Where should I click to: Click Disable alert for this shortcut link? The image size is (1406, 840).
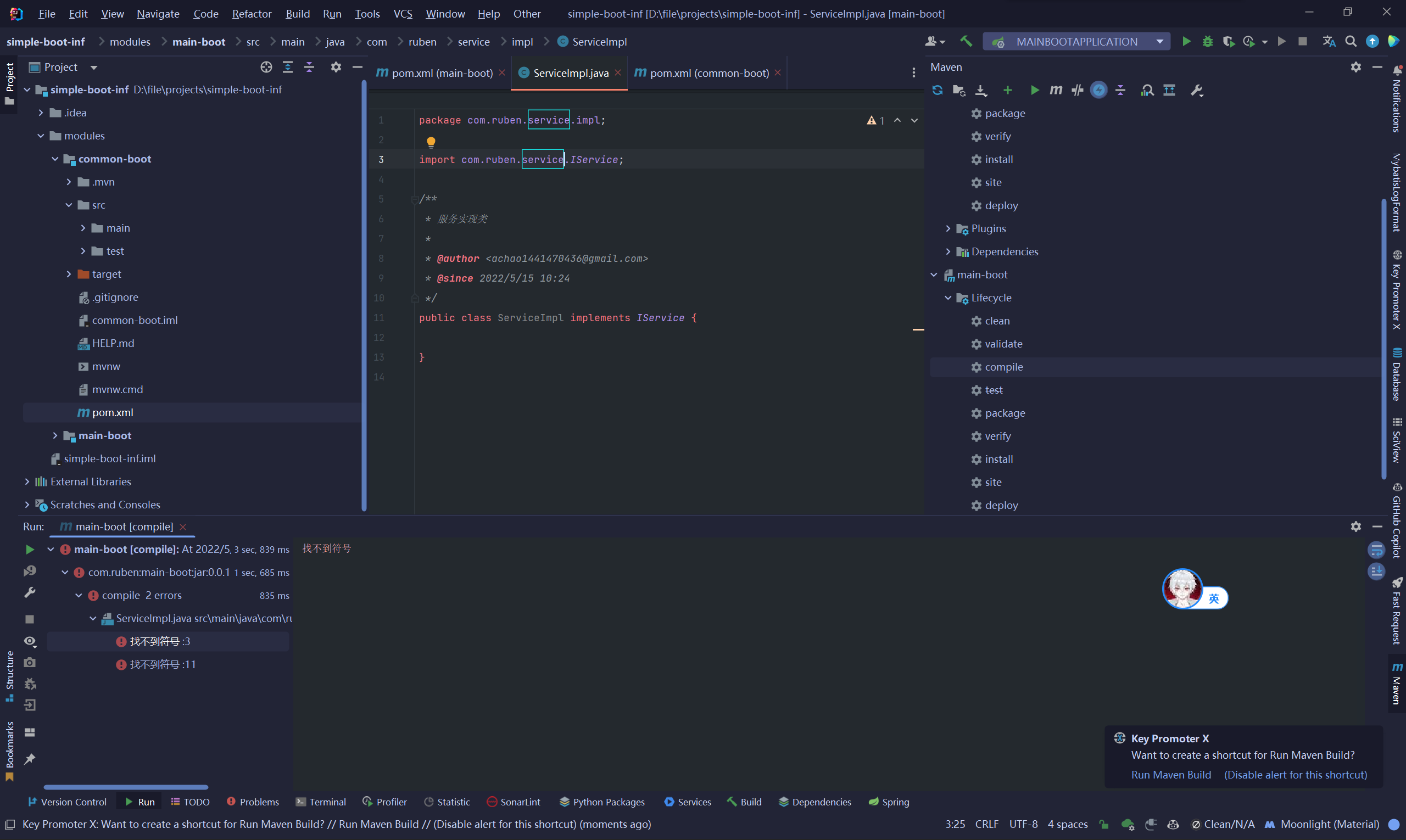(1295, 774)
